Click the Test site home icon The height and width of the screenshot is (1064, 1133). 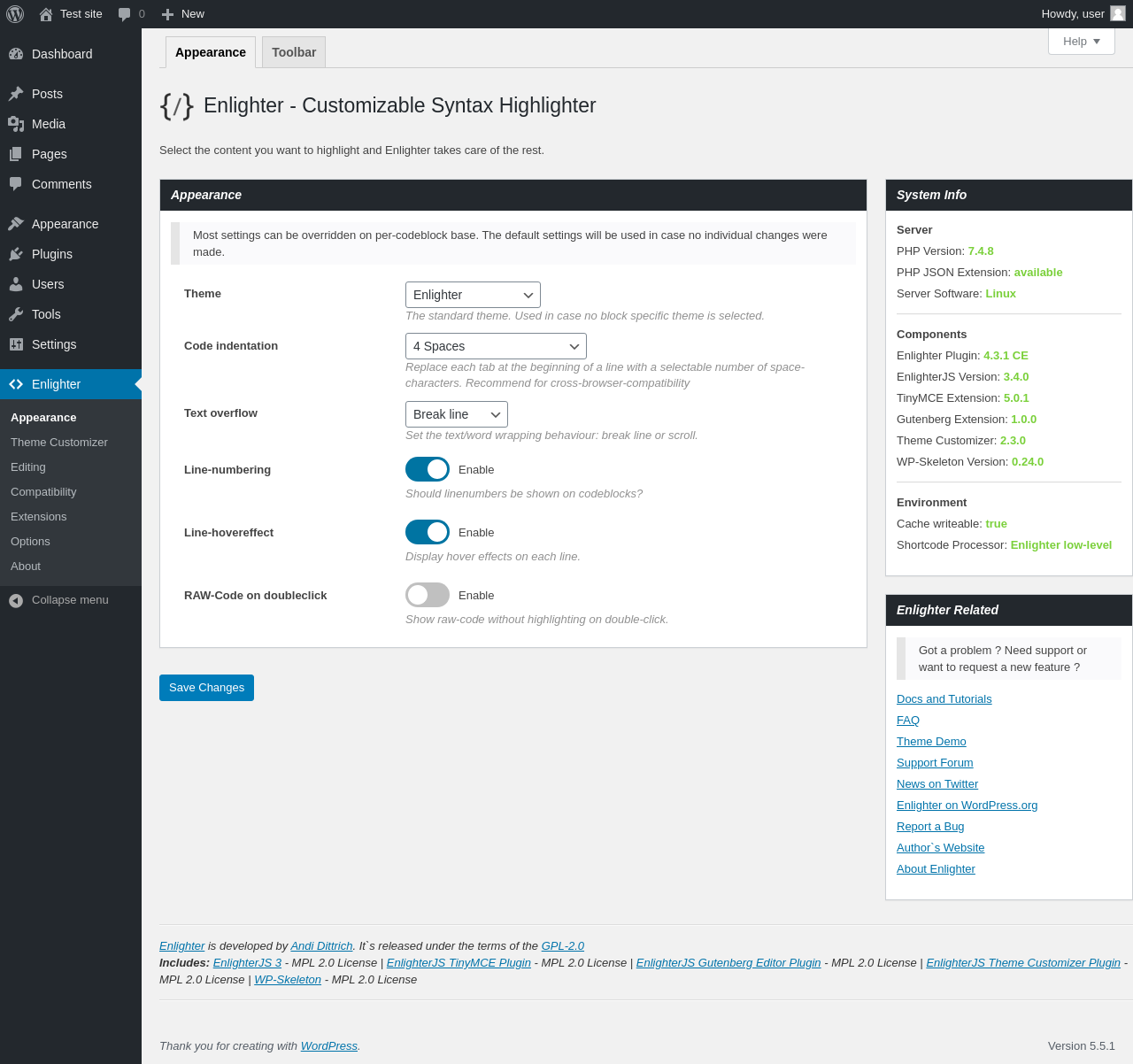click(x=46, y=14)
